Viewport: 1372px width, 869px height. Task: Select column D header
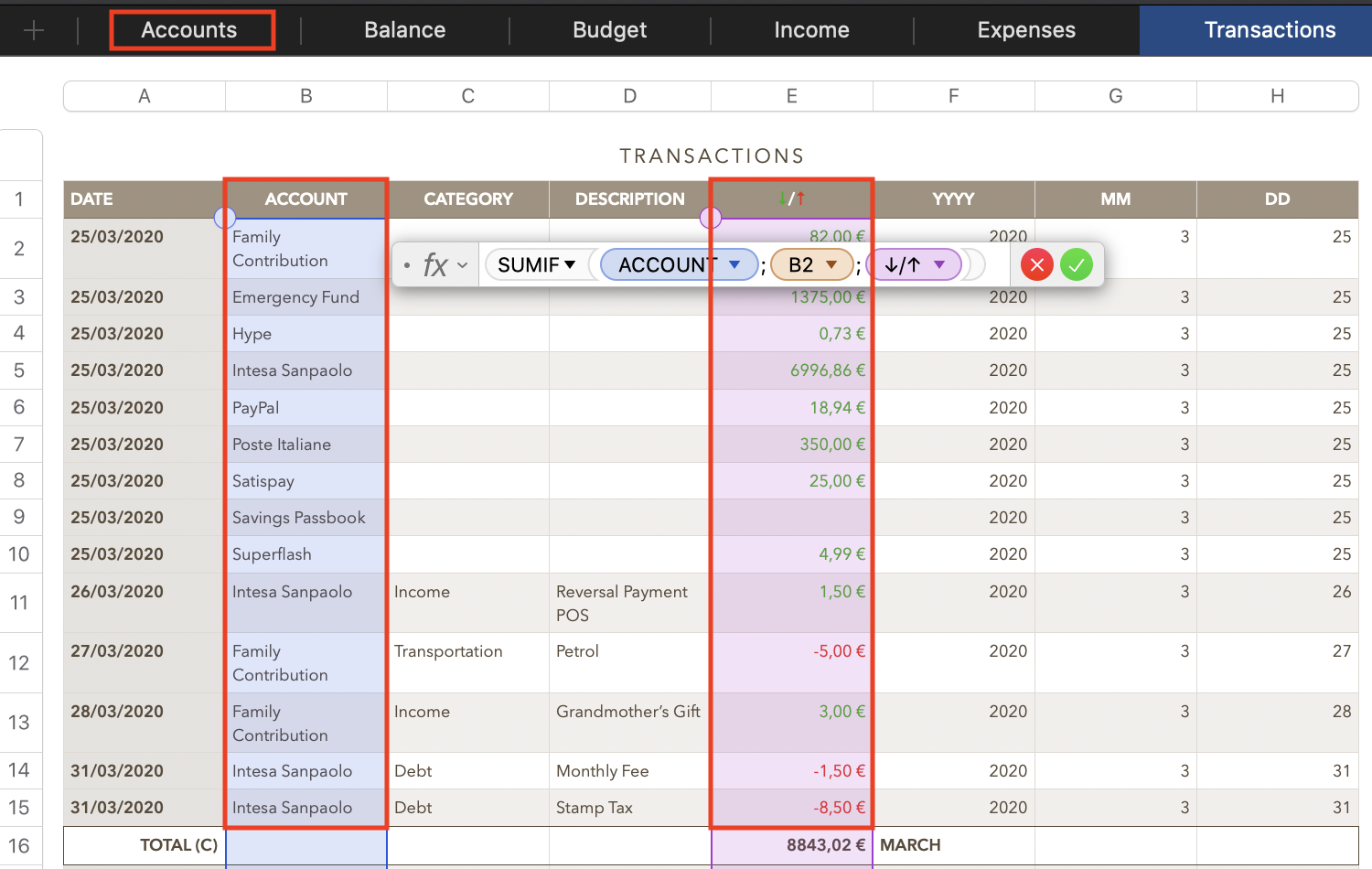(x=630, y=96)
